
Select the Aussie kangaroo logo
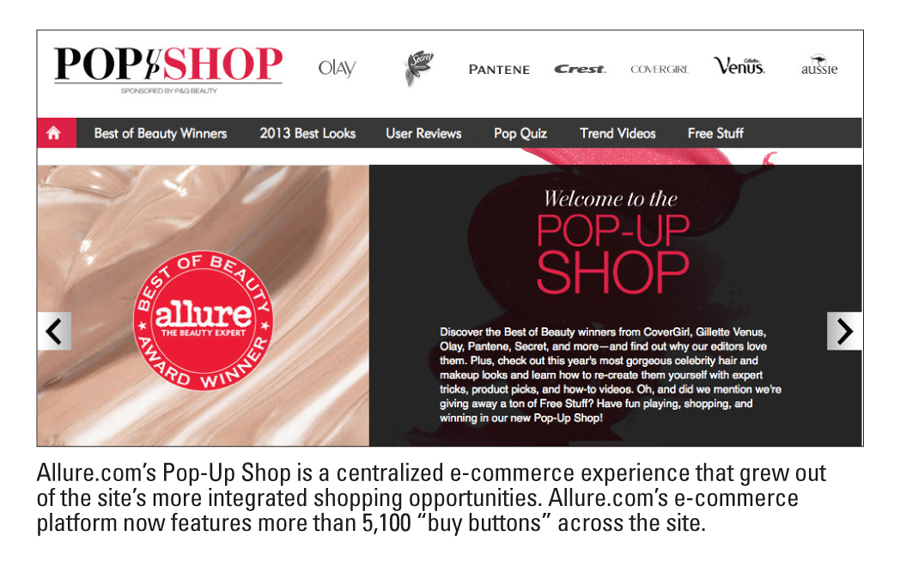820,65
